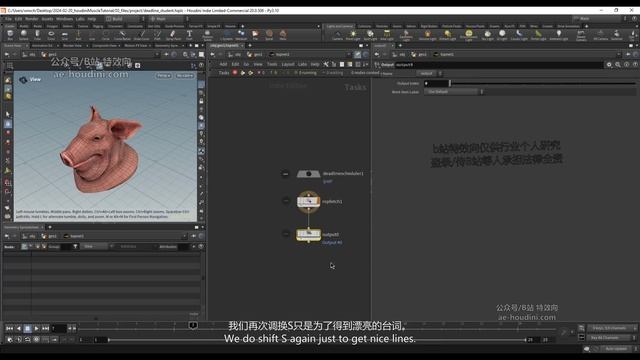Open the File menu
Image resolution: width=640 pixels, height=360 pixels.
(8, 19)
